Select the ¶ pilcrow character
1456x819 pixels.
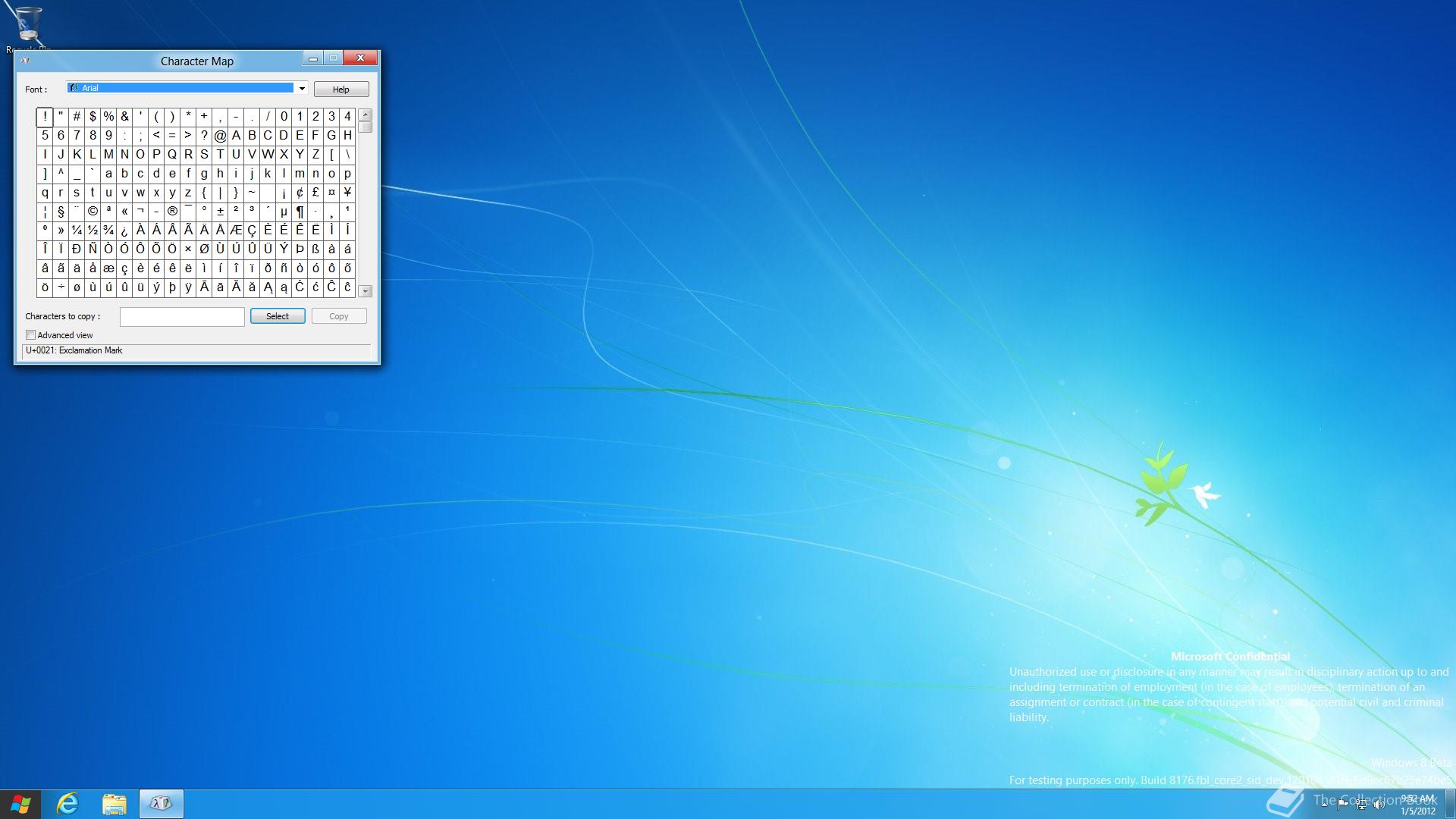[300, 212]
